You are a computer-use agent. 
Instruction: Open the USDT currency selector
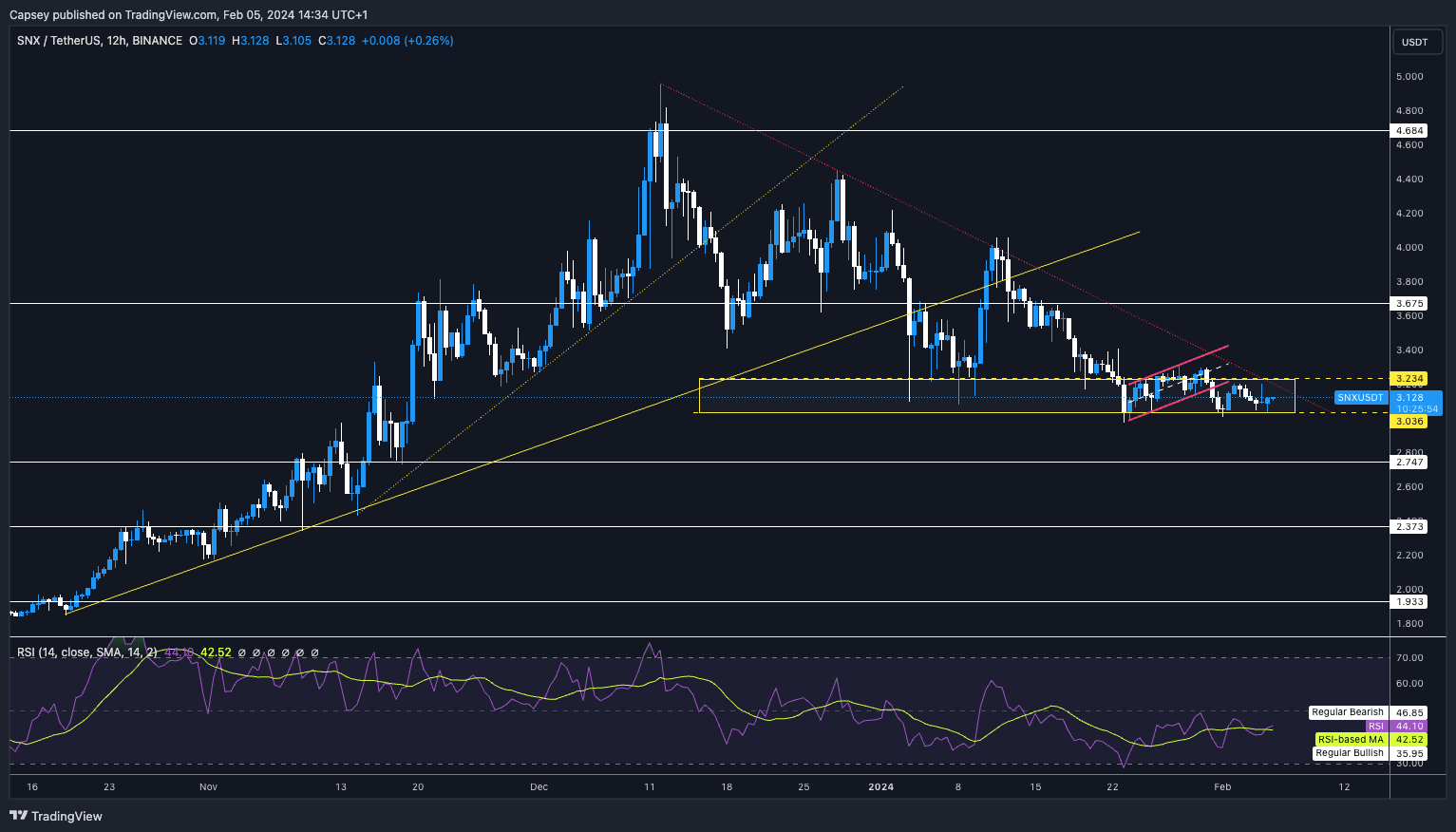point(1415,42)
